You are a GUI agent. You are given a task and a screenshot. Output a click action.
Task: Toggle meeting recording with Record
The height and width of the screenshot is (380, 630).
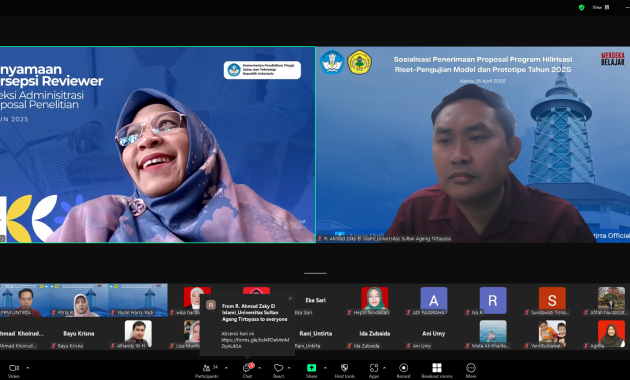(x=403, y=370)
